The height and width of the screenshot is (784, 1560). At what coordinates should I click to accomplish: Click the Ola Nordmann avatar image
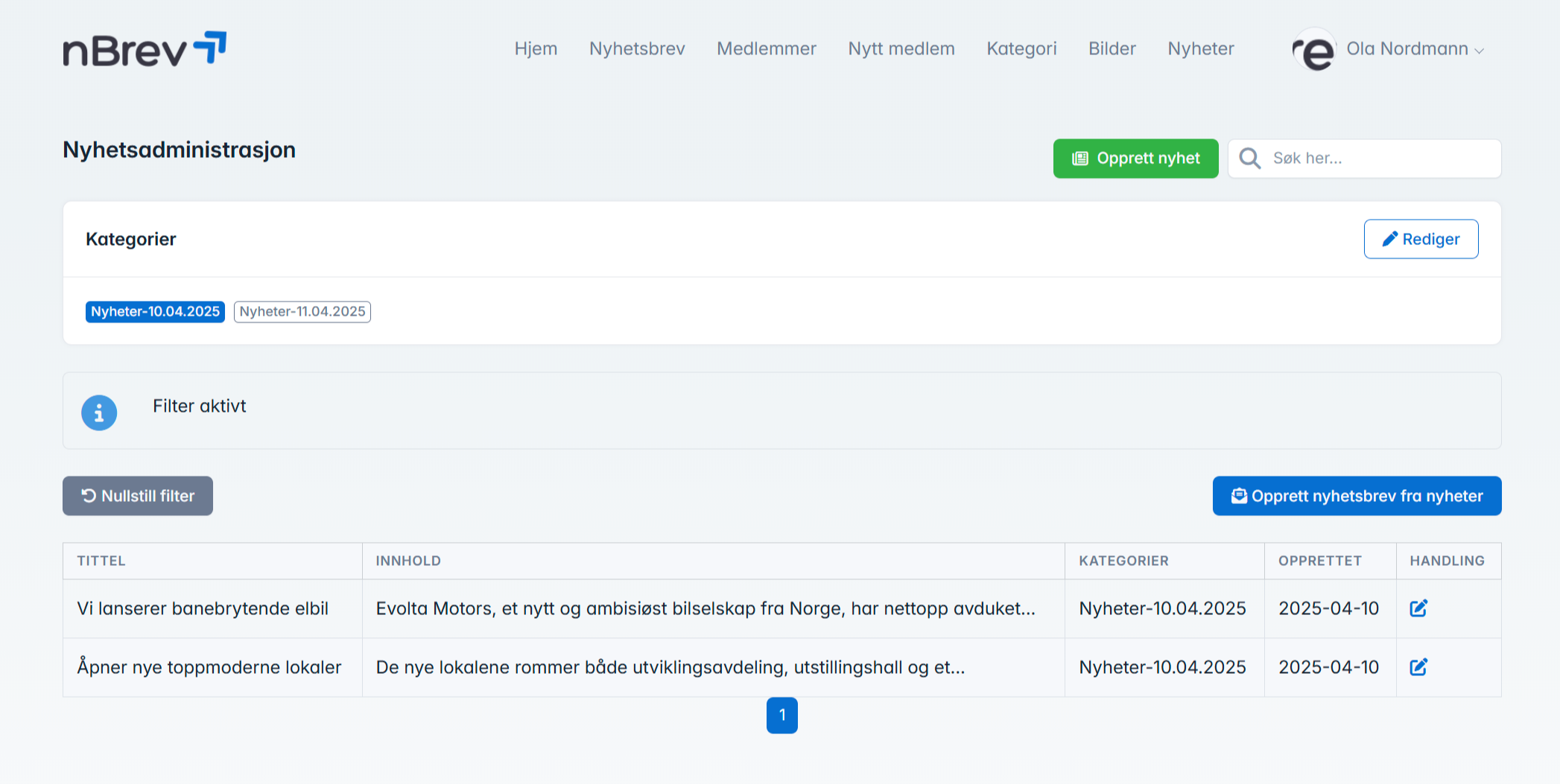pyautogui.click(x=1315, y=50)
